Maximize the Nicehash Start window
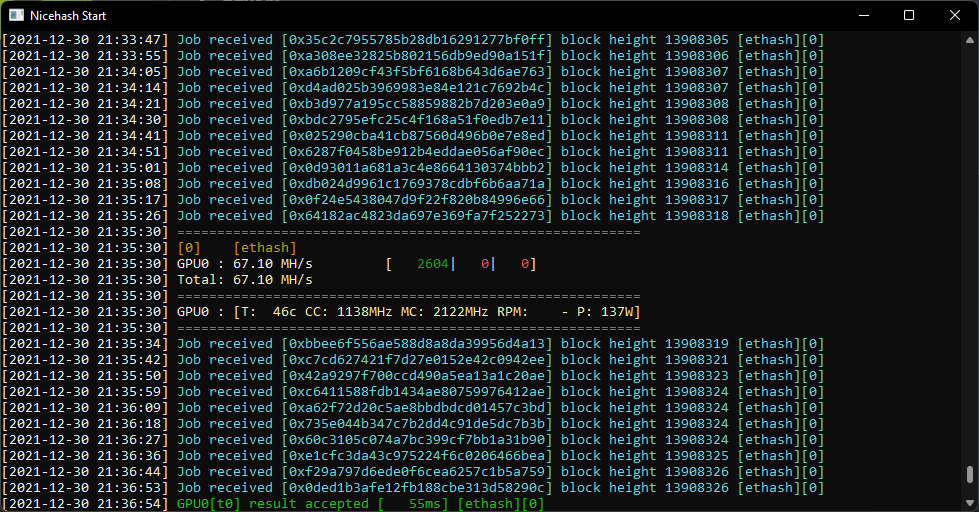Viewport: 979px width, 512px height. click(909, 16)
